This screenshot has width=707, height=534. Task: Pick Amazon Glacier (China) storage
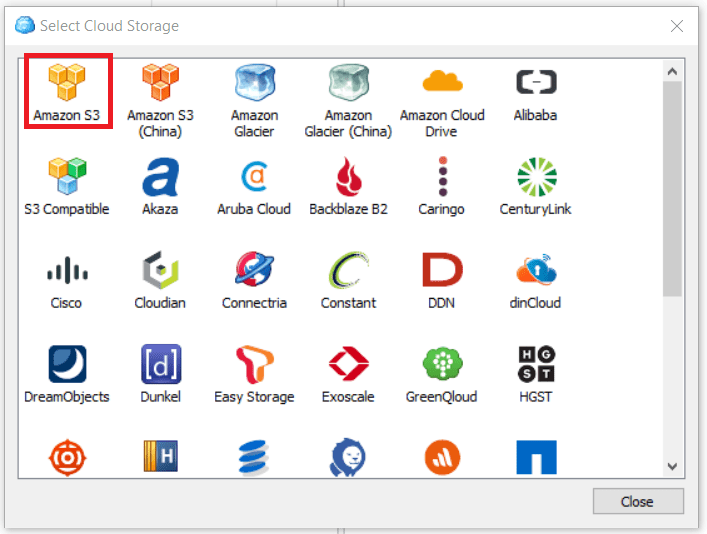coord(349,82)
